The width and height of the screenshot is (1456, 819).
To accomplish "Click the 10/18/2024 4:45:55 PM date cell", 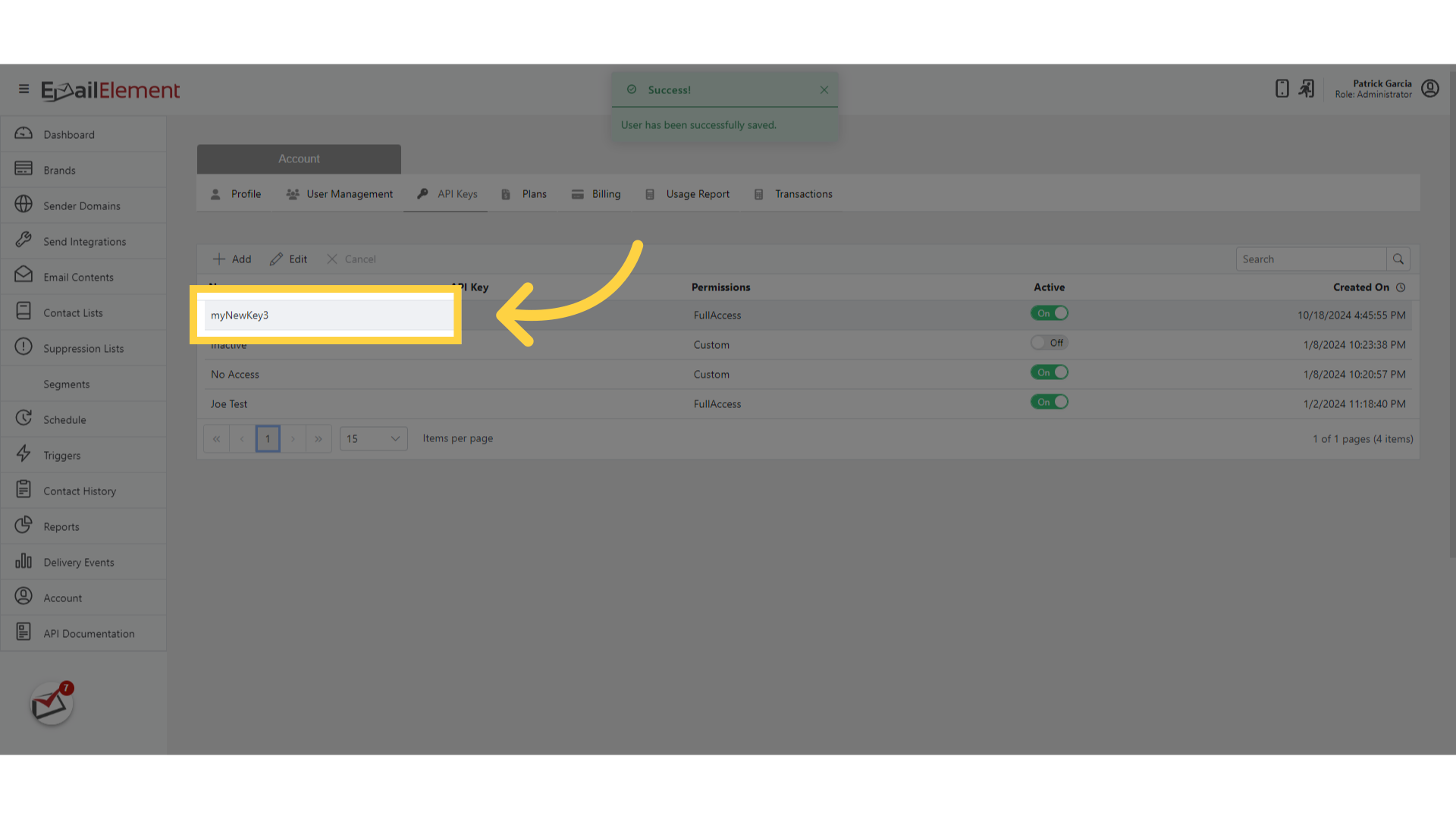I will click(1351, 315).
